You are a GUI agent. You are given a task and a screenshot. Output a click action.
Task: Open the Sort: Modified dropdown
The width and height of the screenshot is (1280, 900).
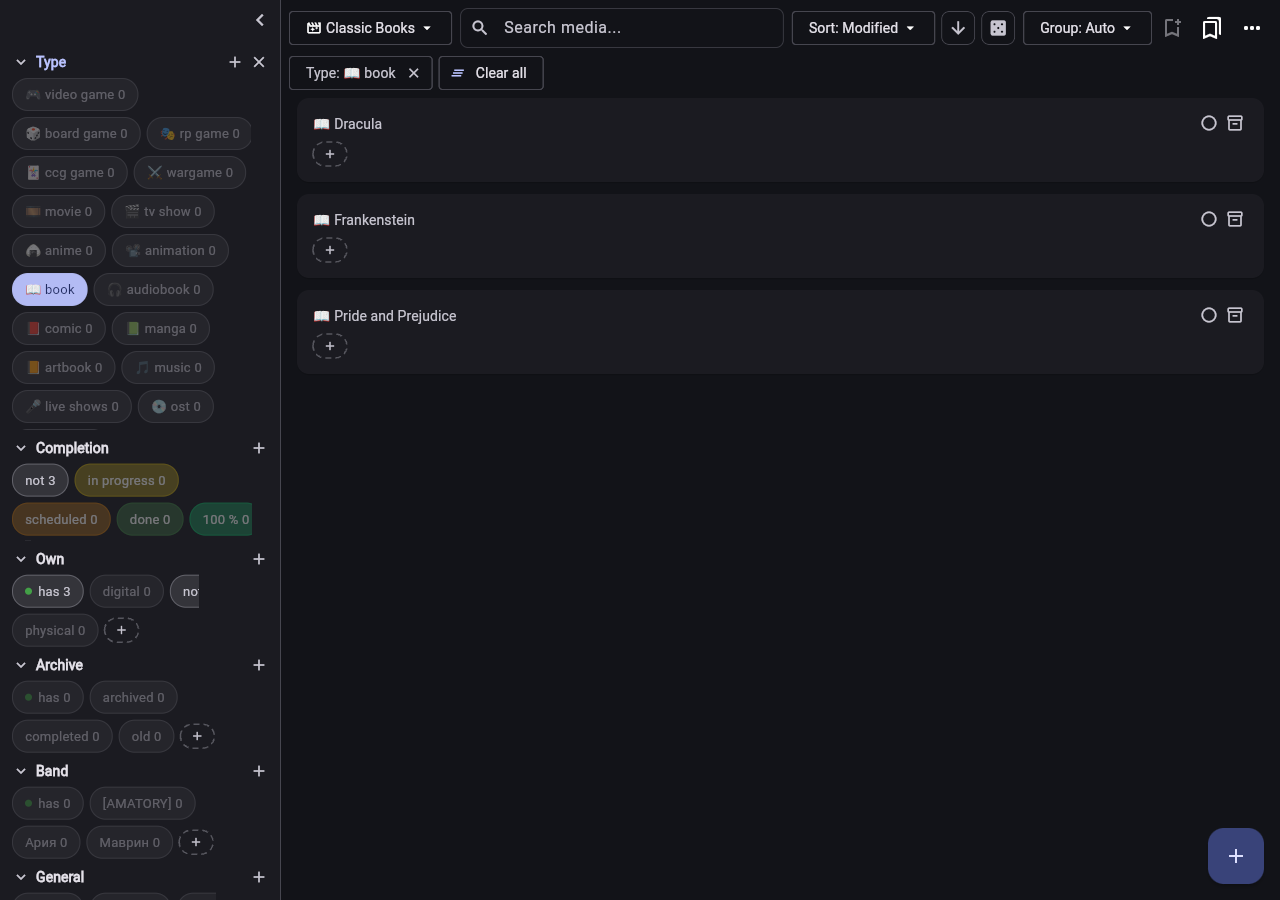point(863,28)
